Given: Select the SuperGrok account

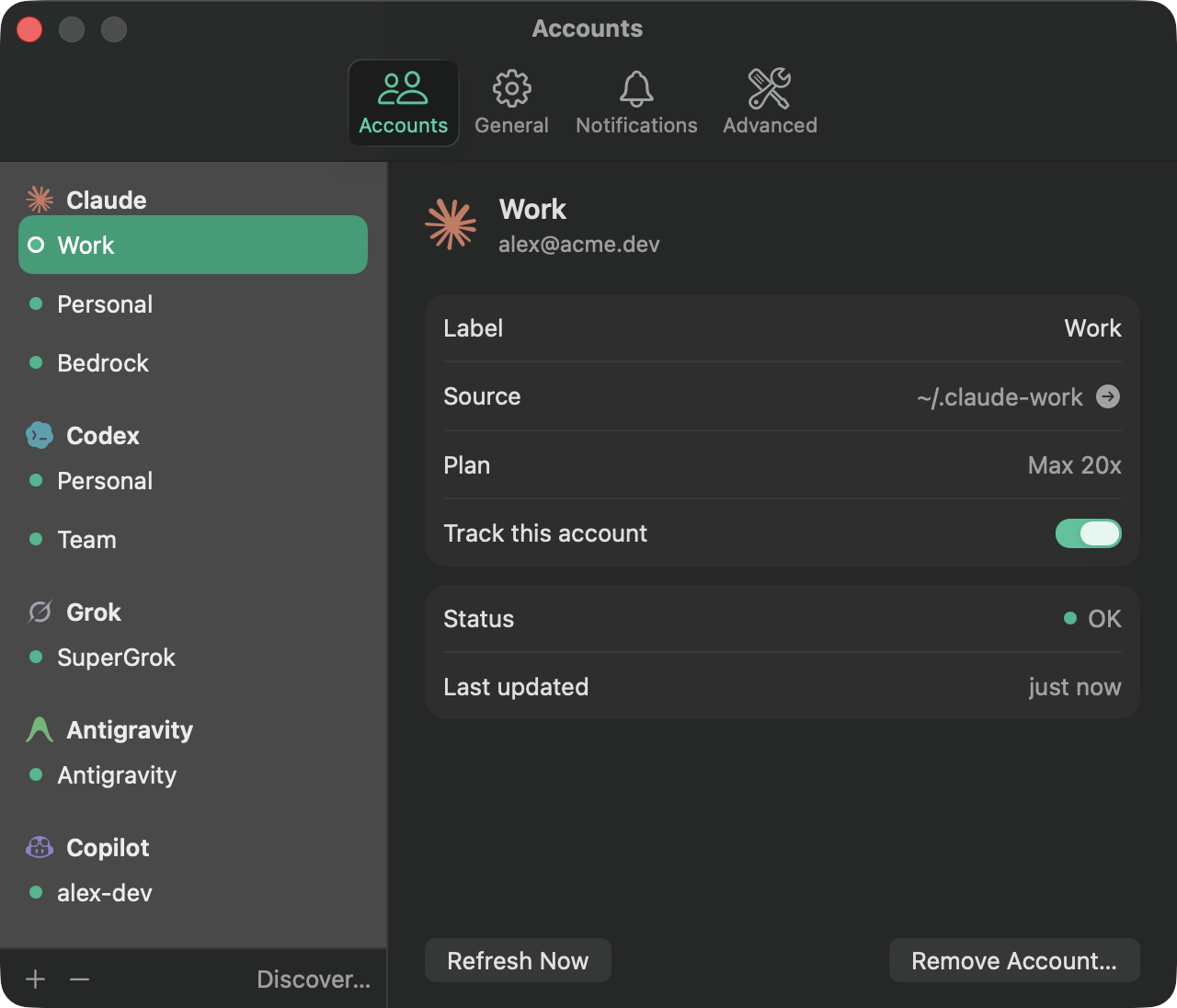Looking at the screenshot, I should click(193, 657).
